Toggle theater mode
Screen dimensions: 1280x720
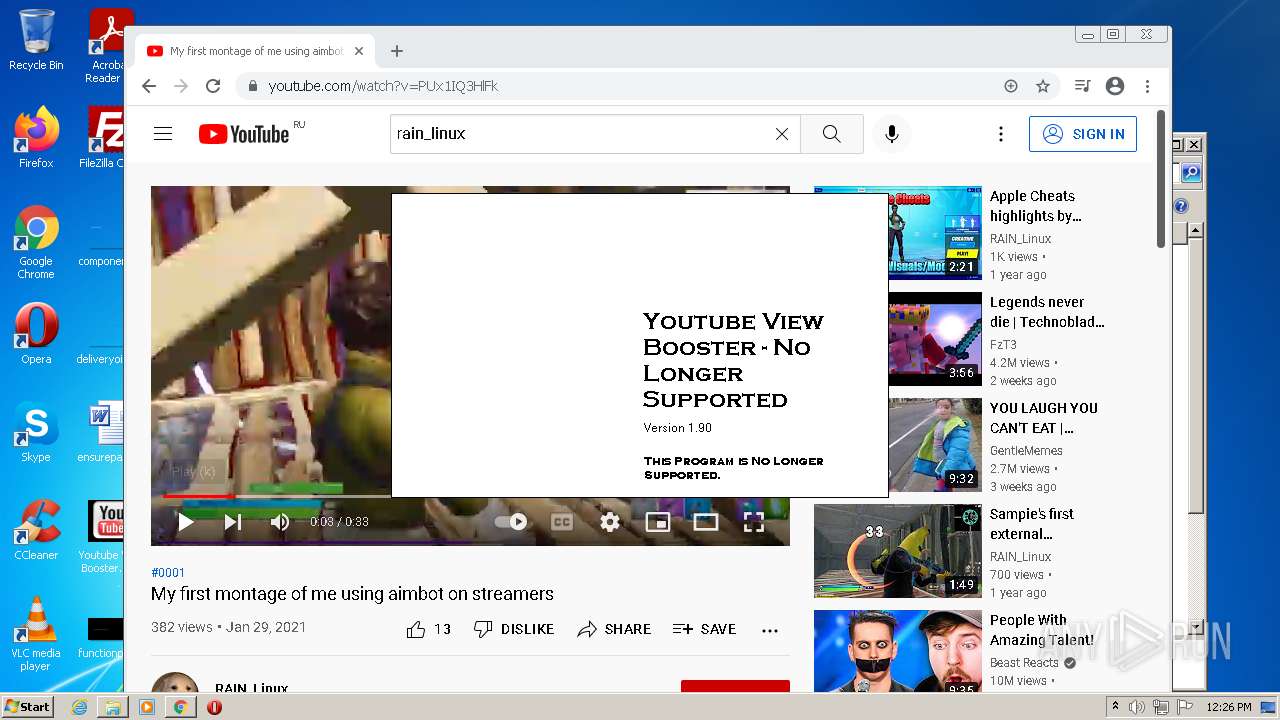[706, 521]
